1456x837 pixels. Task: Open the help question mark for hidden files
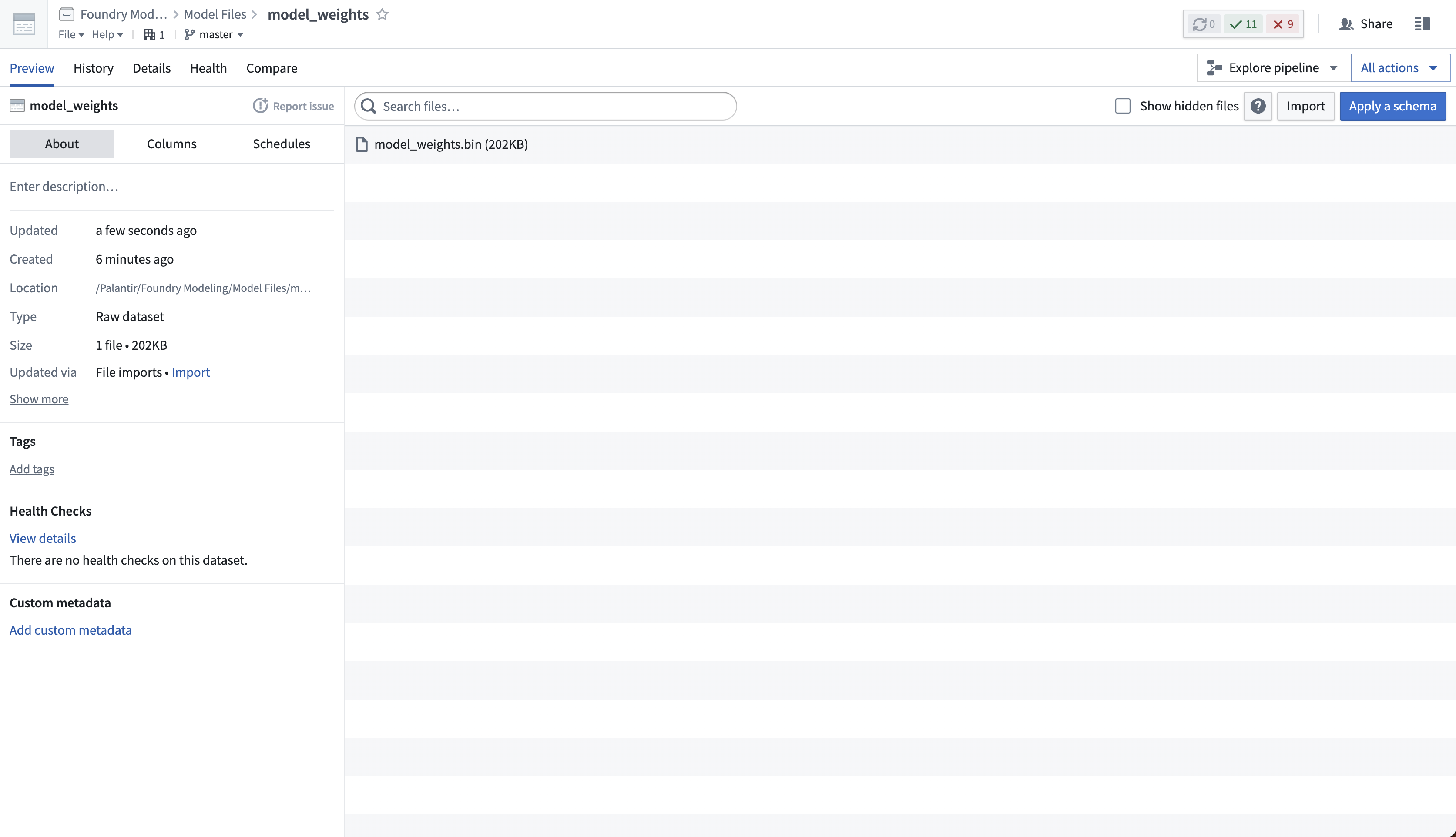click(x=1258, y=106)
